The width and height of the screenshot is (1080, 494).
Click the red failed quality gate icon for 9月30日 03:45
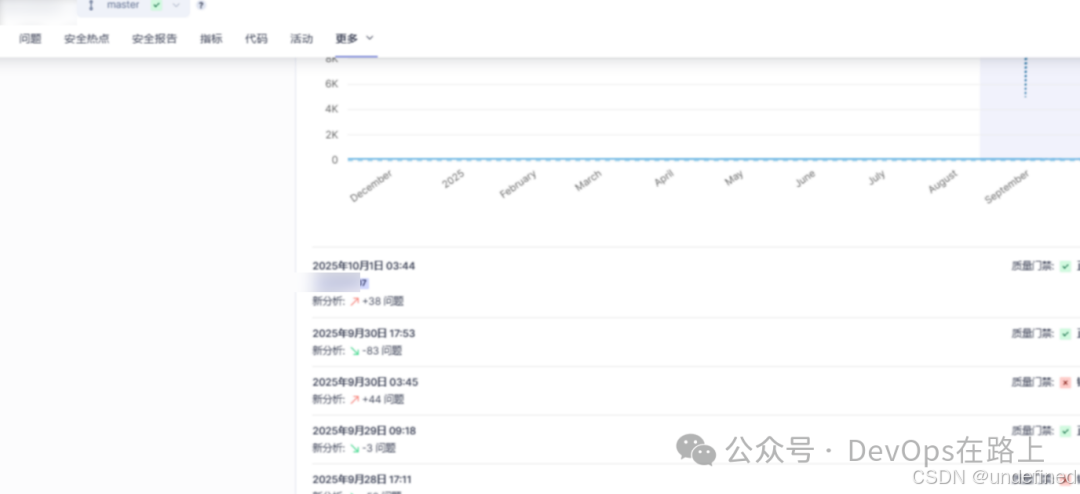[x=1066, y=382]
